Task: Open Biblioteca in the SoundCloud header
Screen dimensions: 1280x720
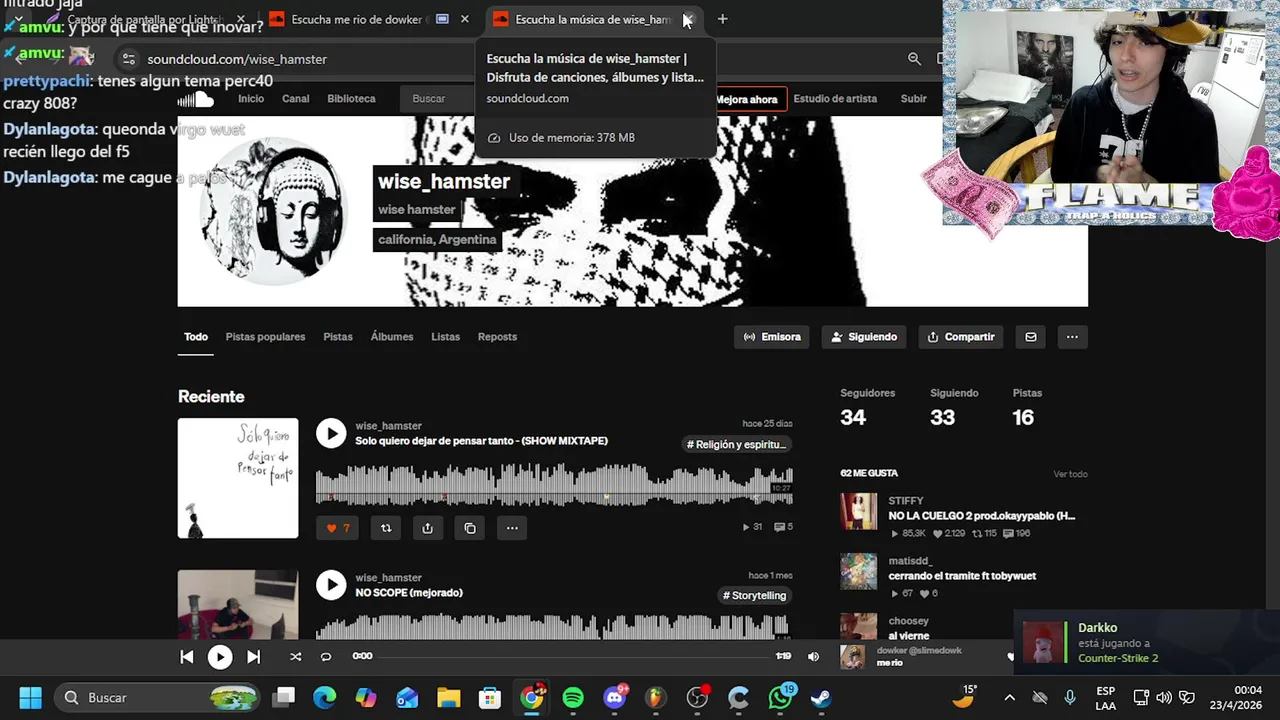Action: click(x=351, y=99)
